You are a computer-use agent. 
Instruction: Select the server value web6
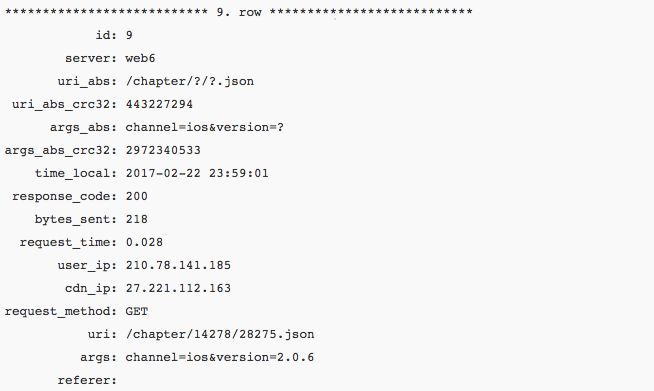[141, 58]
